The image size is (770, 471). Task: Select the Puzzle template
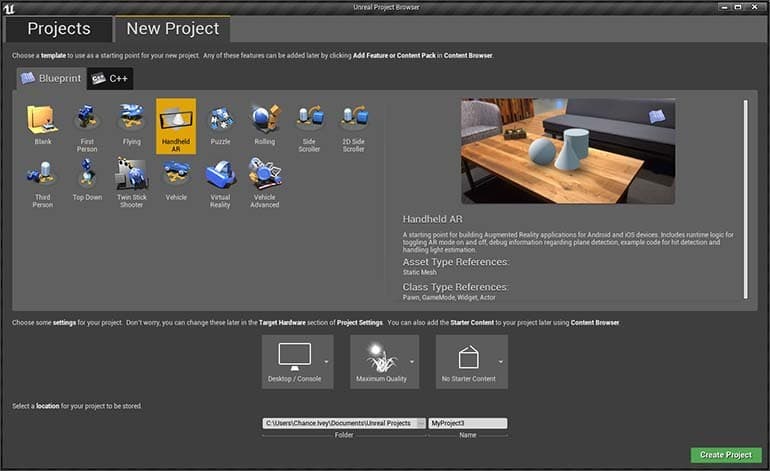[220, 125]
